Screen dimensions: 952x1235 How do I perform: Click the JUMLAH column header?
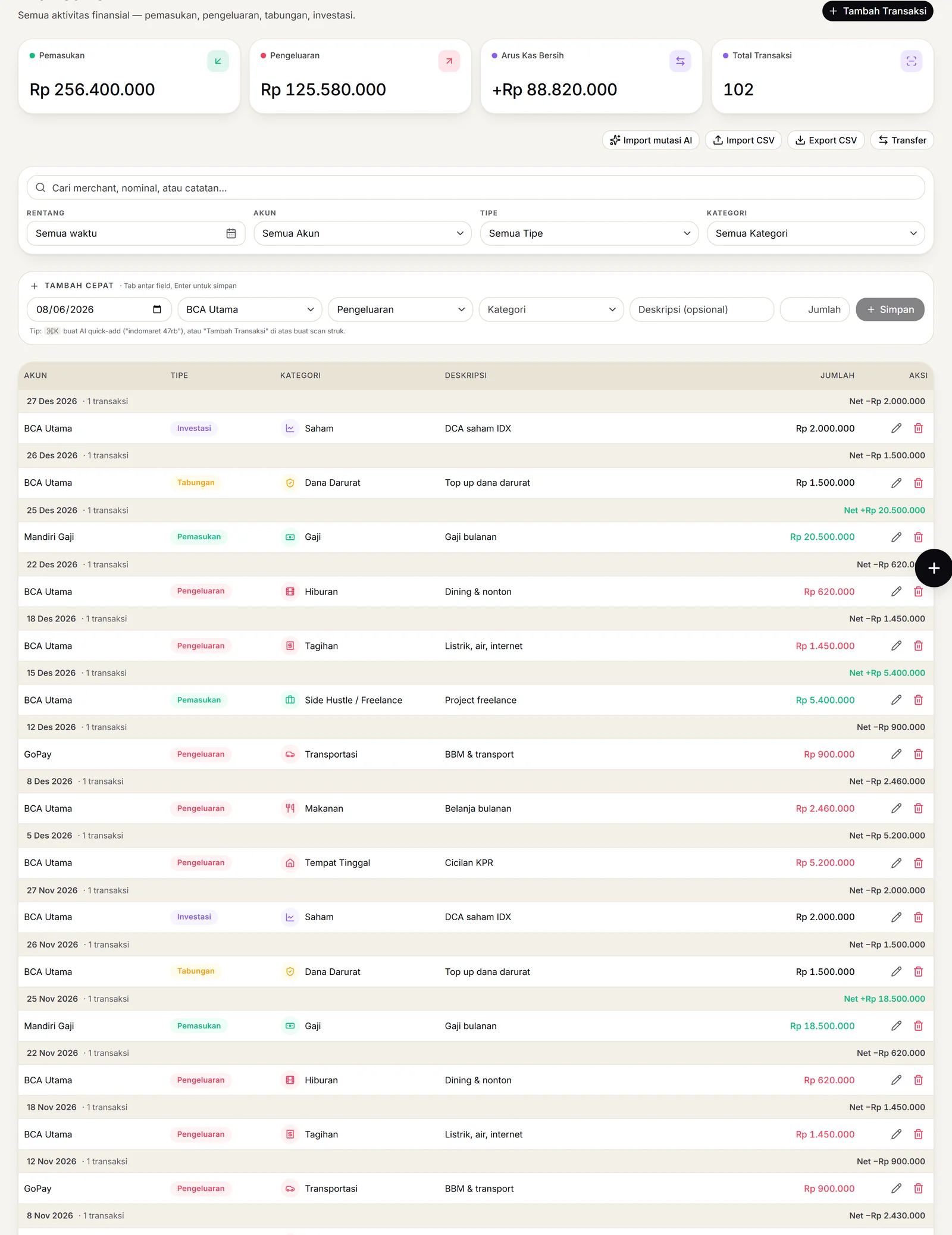point(837,376)
